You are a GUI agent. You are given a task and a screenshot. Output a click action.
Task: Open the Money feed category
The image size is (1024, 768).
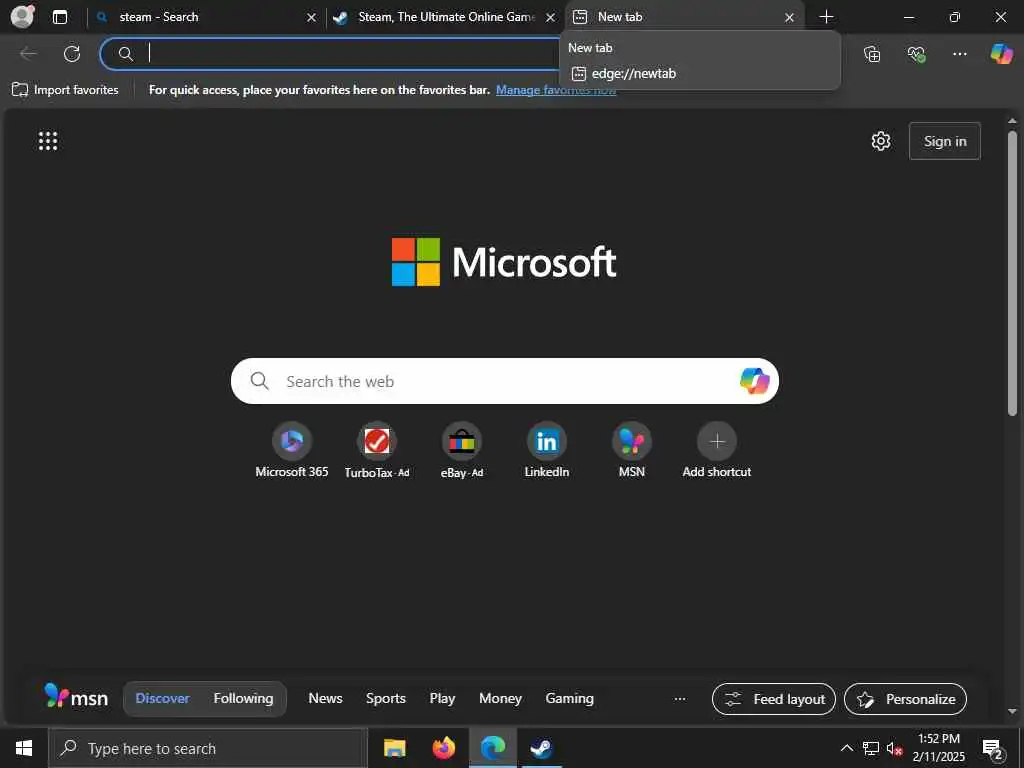point(500,698)
